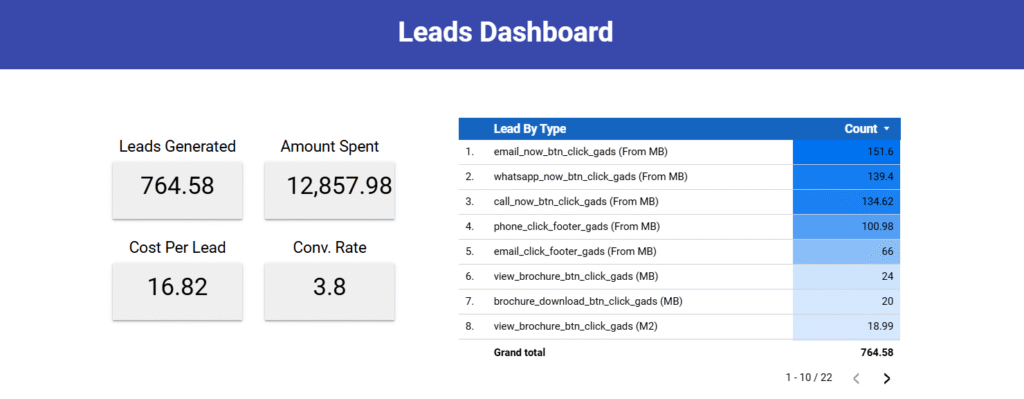Toggle sort arrow next to Count header
This screenshot has width=1024, height=399.
pos(887,129)
